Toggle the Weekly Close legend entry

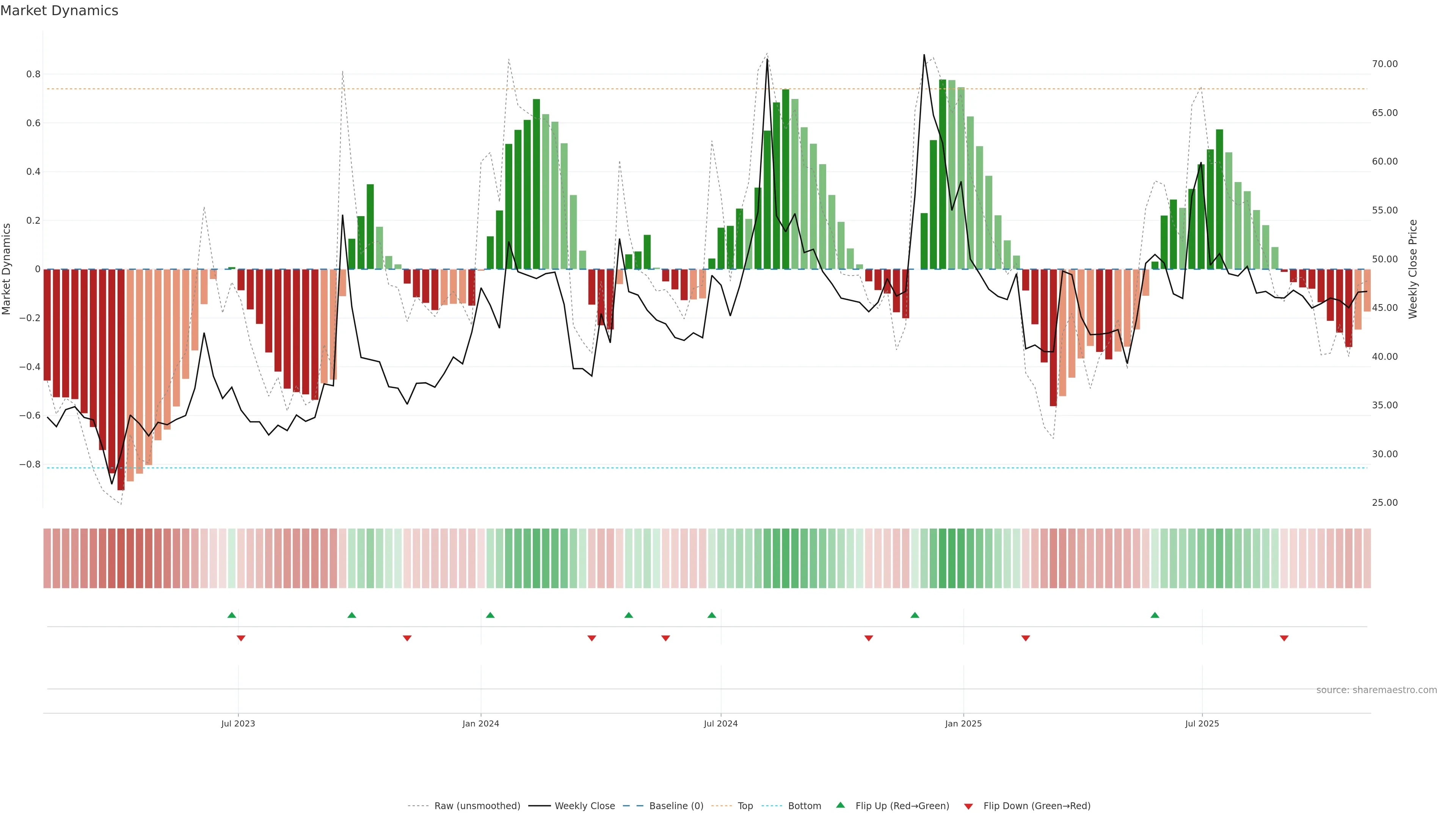click(584, 806)
